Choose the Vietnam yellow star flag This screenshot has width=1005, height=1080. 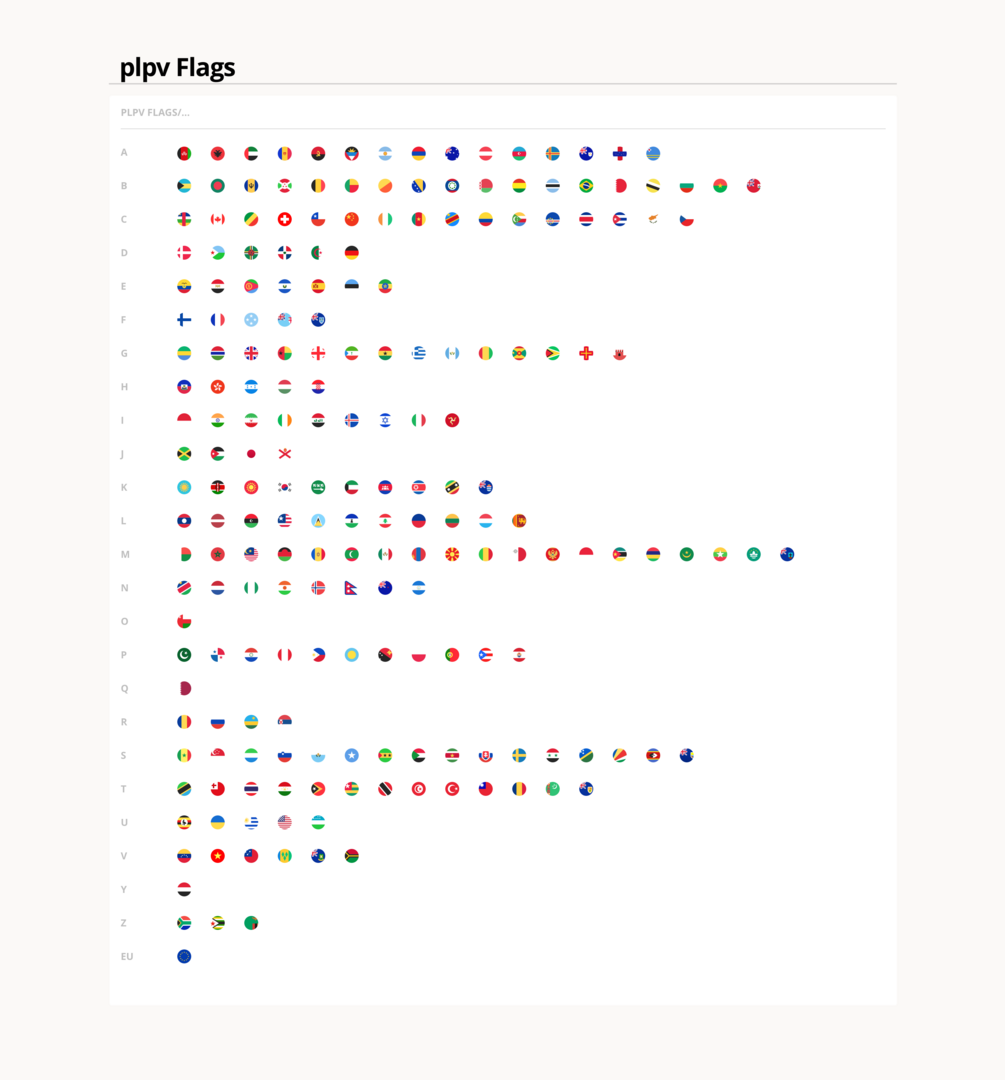point(218,856)
